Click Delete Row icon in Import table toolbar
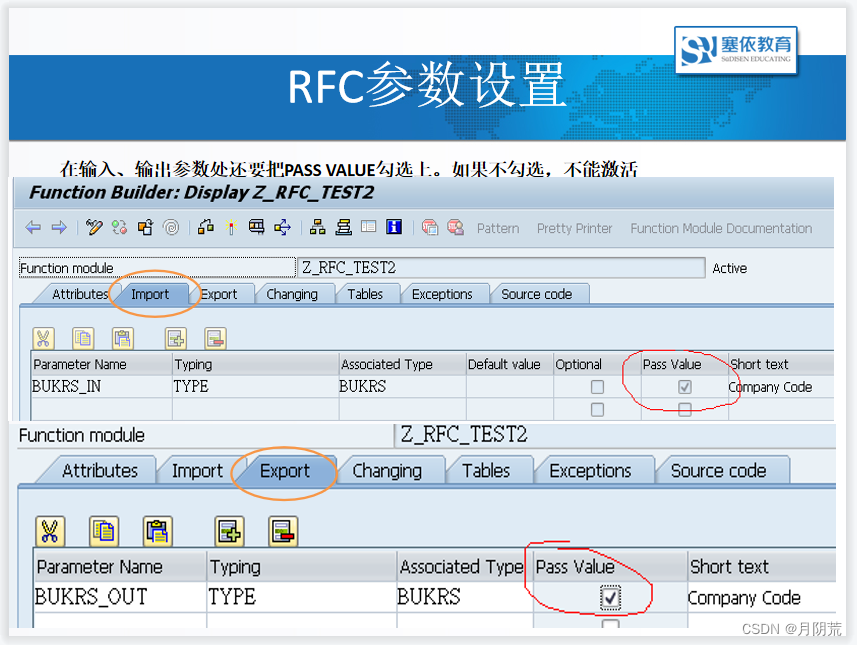 [x=215, y=339]
